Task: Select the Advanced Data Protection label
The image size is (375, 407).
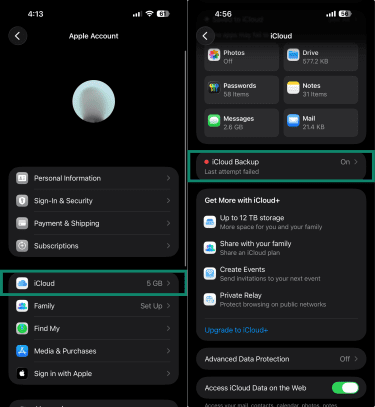Action: pos(247,359)
